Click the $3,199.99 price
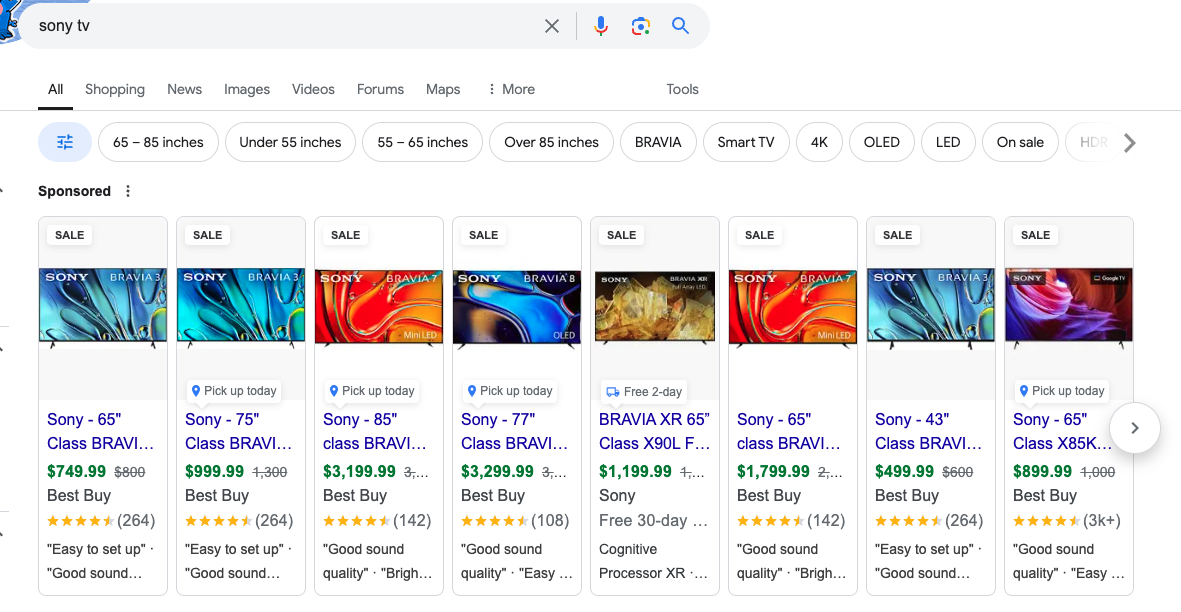Image resolution: width=1181 pixels, height=612 pixels. (359, 471)
